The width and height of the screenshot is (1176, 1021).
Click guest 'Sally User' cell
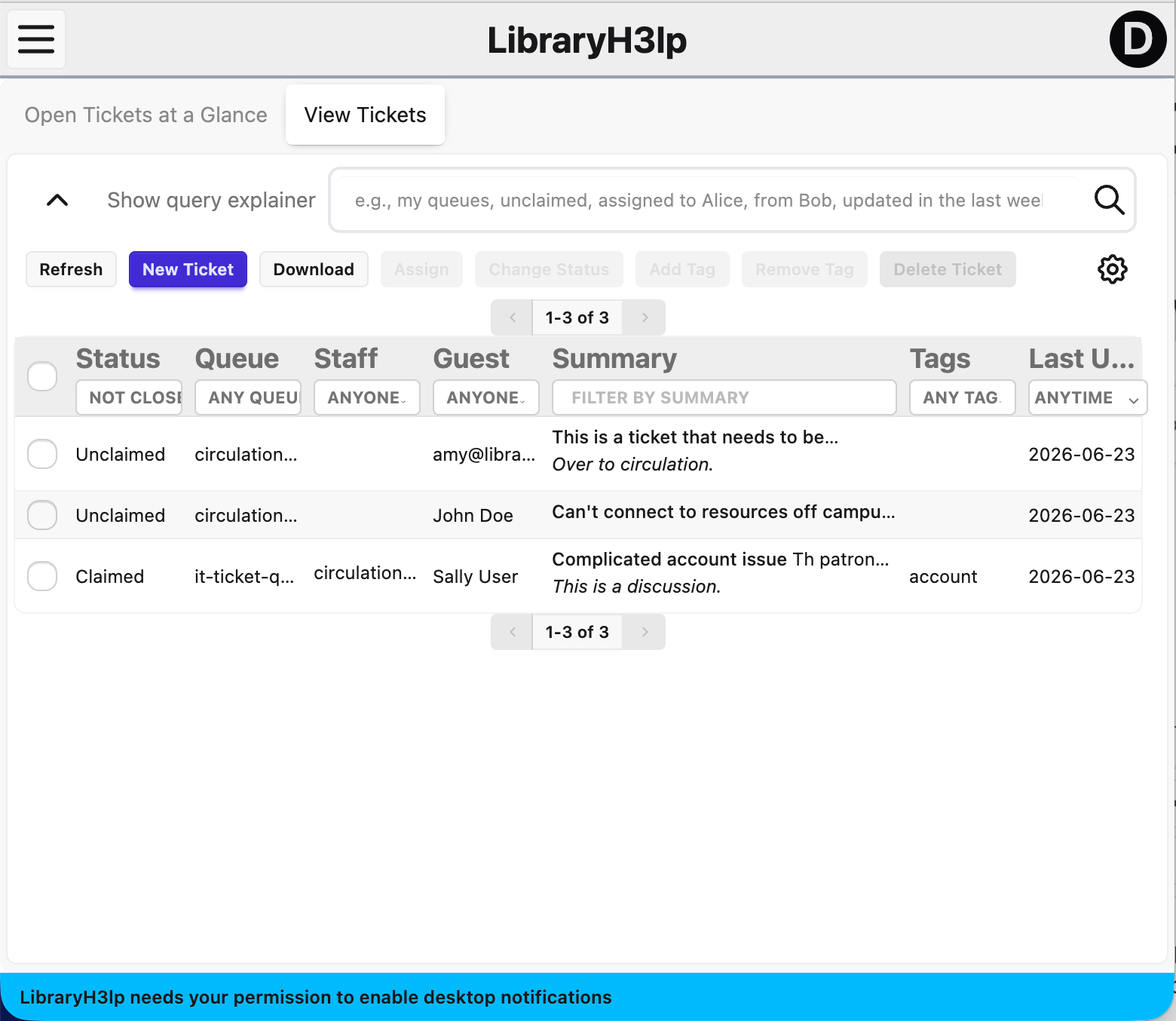point(476,576)
